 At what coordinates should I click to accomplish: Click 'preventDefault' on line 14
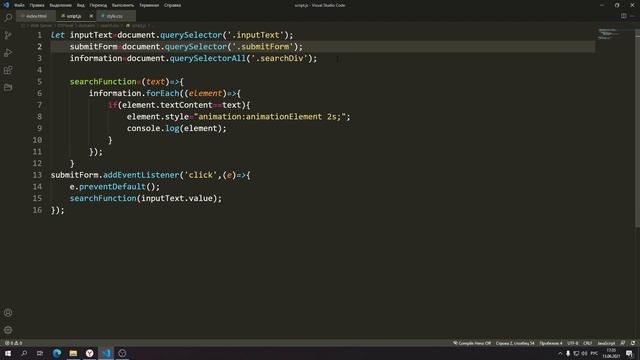112,187
